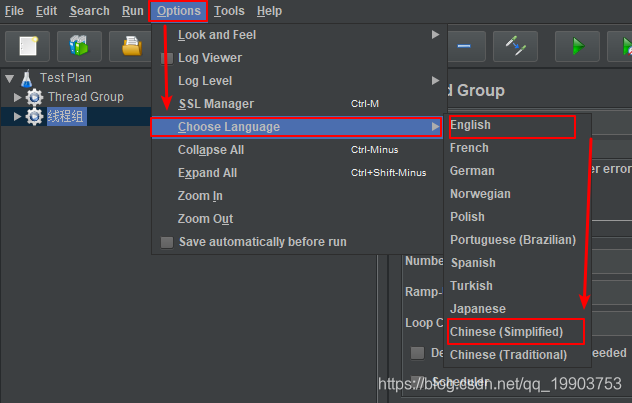632x403 pixels.
Task: Select Expand All menu entry
Action: (297, 173)
